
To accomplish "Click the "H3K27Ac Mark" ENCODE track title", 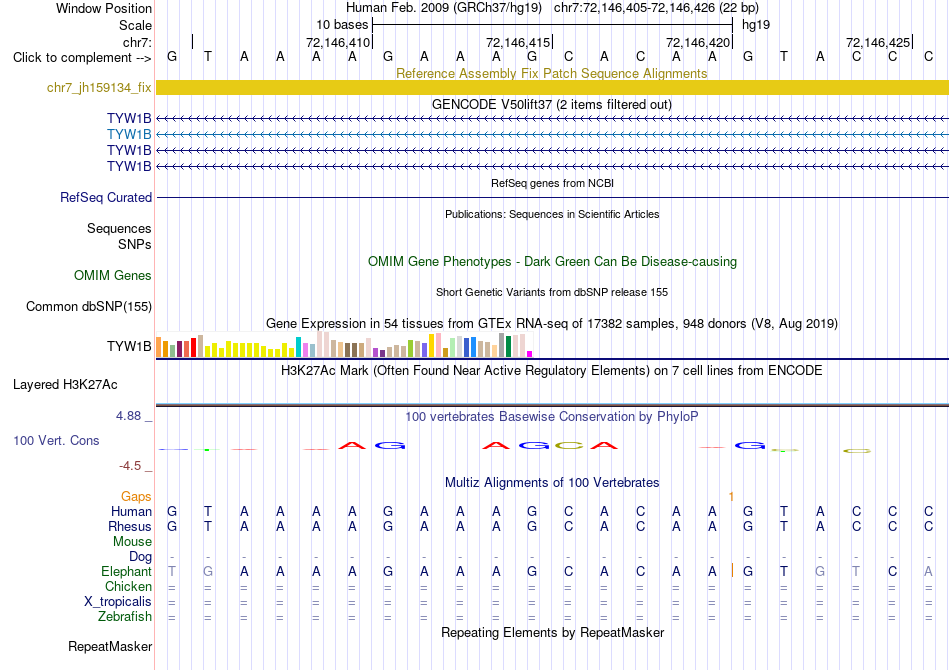I will pyautogui.click(x=552, y=371).
